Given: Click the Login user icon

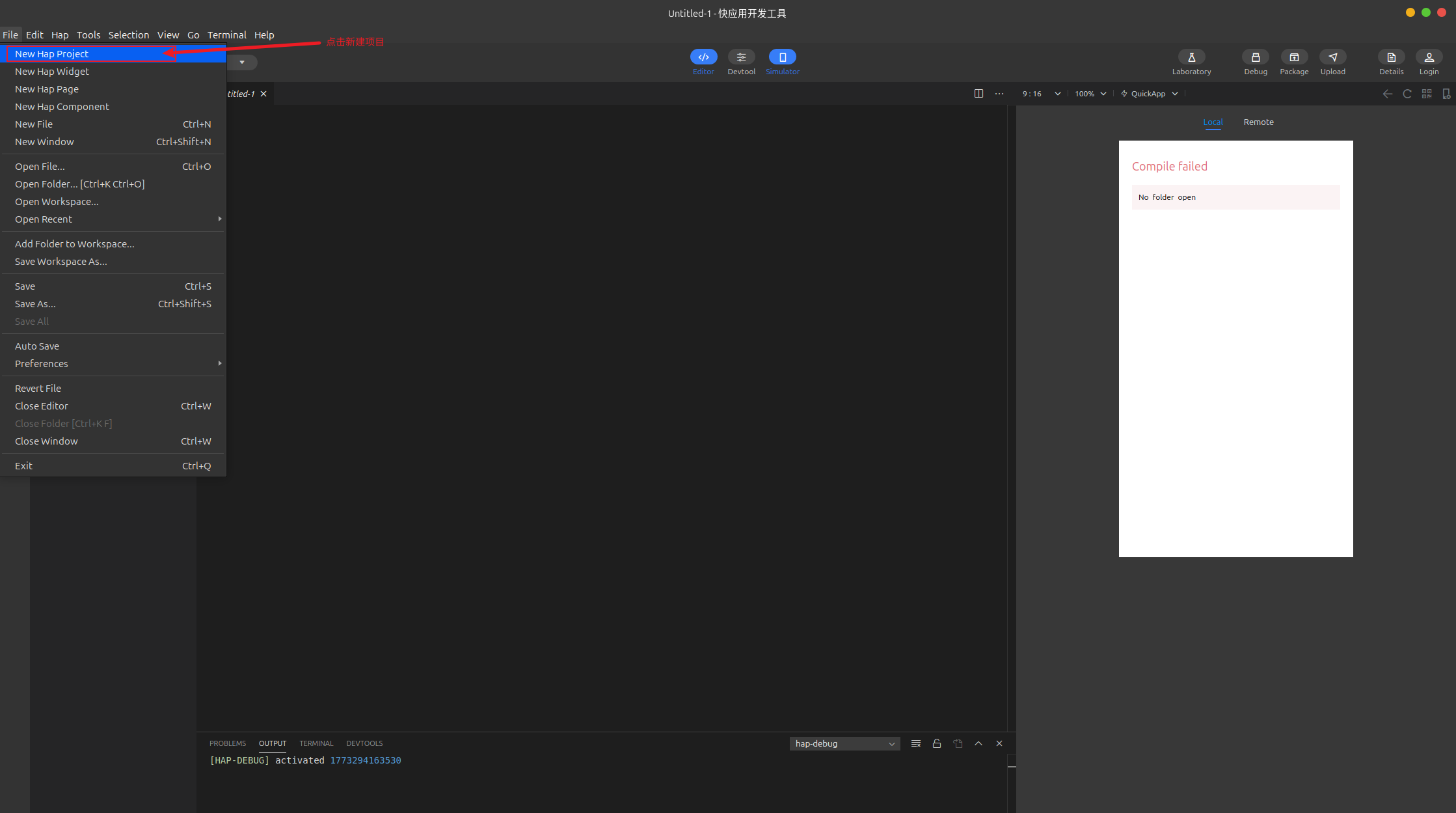Looking at the screenshot, I should (1429, 57).
